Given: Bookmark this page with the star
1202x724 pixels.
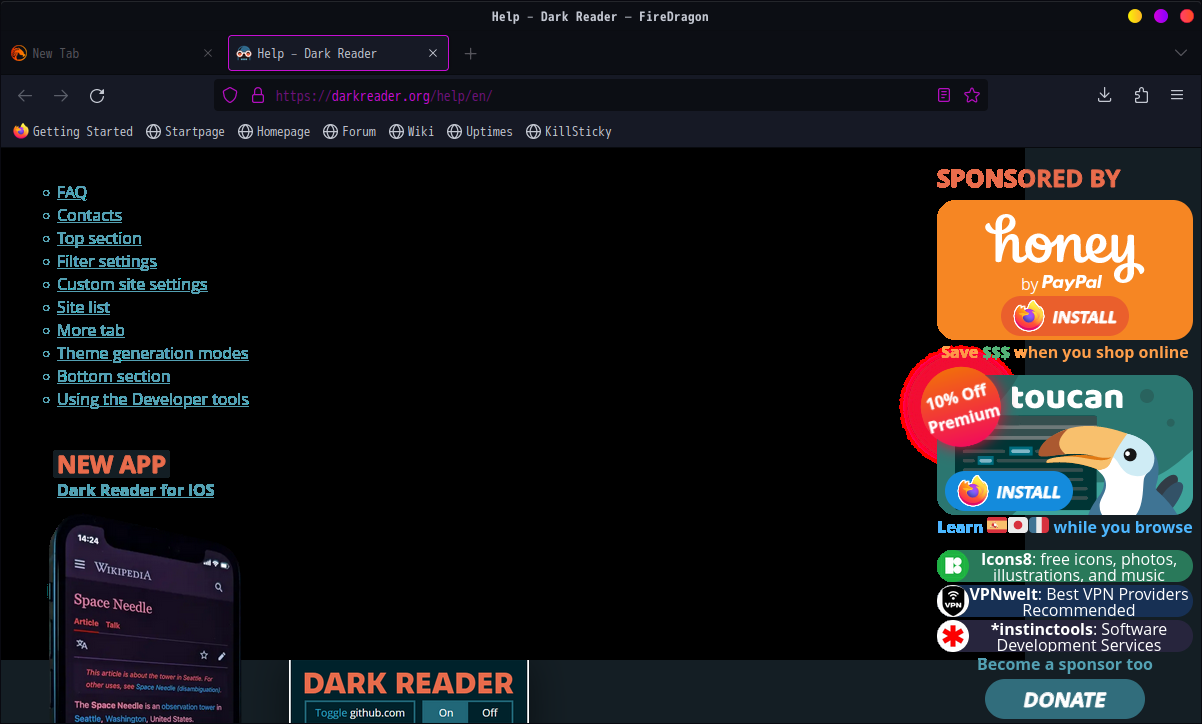Looking at the screenshot, I should pyautogui.click(x=972, y=96).
